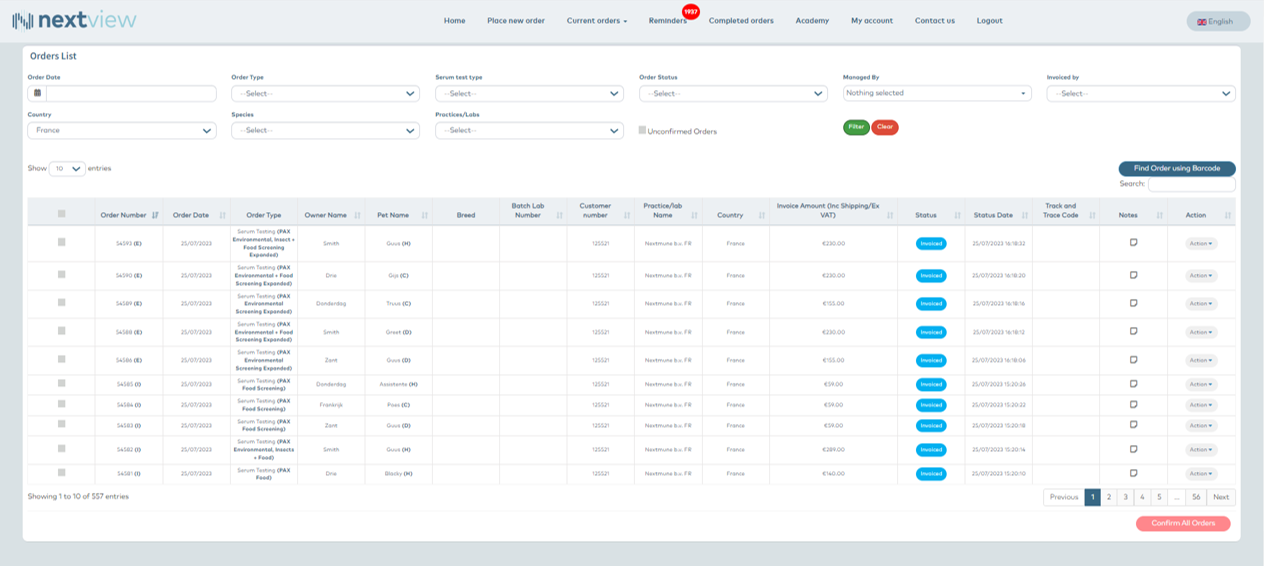This screenshot has width=1264, height=566.
Task: Go to Place new order
Action: click(x=516, y=21)
